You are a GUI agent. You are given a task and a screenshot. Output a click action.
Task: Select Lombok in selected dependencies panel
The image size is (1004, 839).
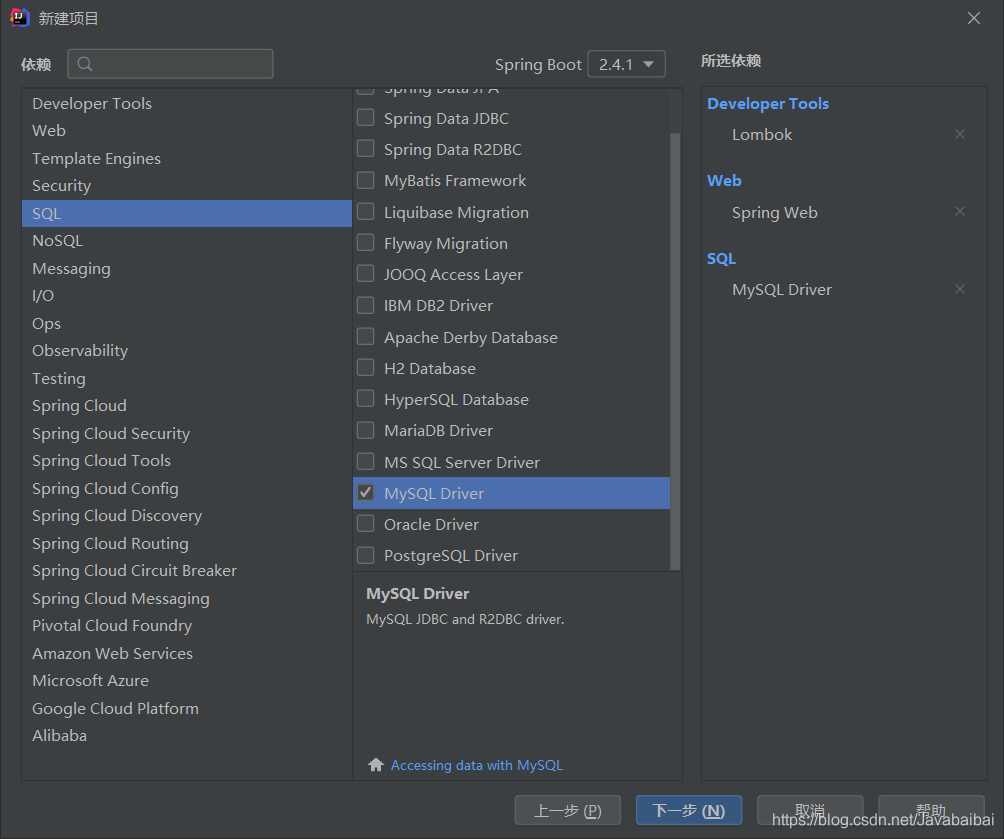pos(762,134)
